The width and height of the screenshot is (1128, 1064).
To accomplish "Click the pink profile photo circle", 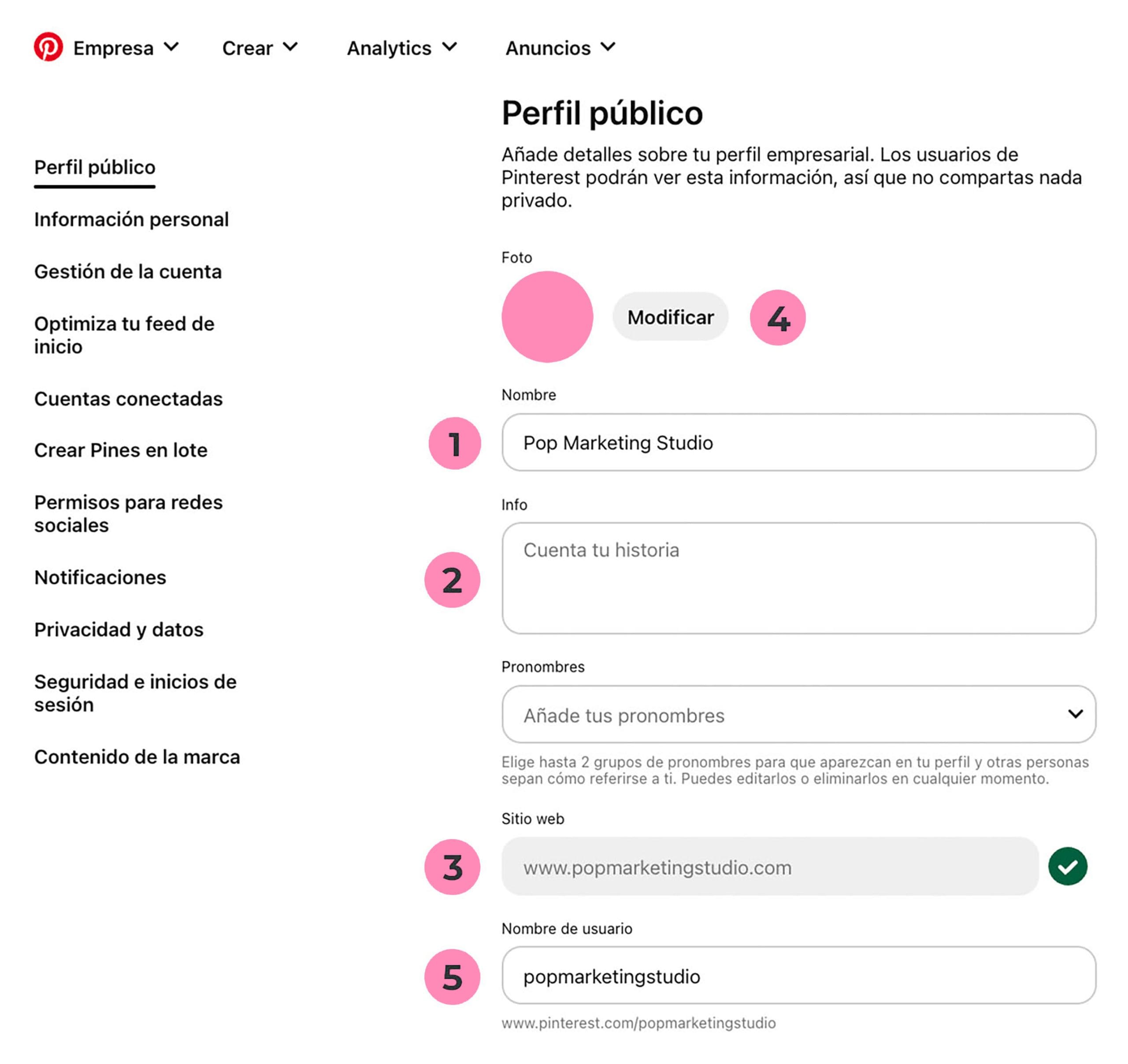I will click(547, 317).
